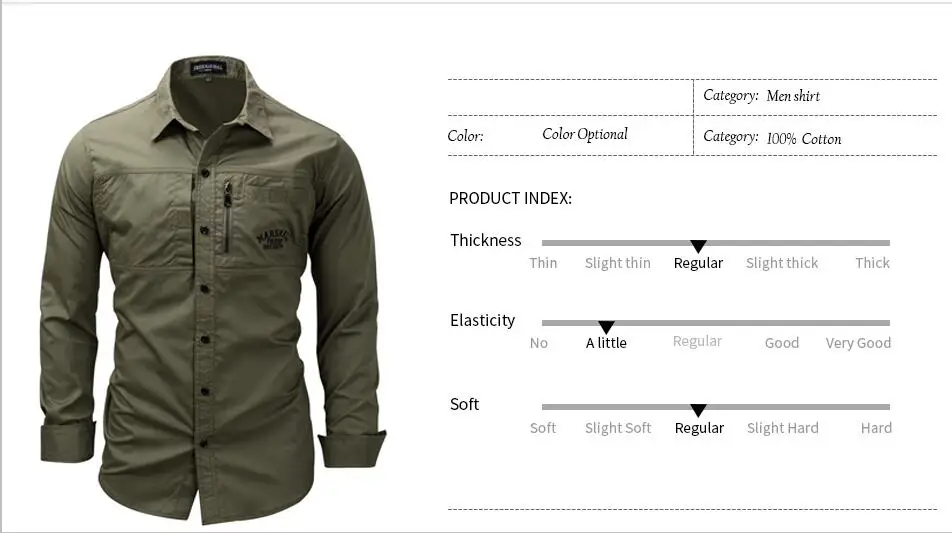Select the No elasticity label
The height and width of the screenshot is (533, 952).
pos(539,343)
